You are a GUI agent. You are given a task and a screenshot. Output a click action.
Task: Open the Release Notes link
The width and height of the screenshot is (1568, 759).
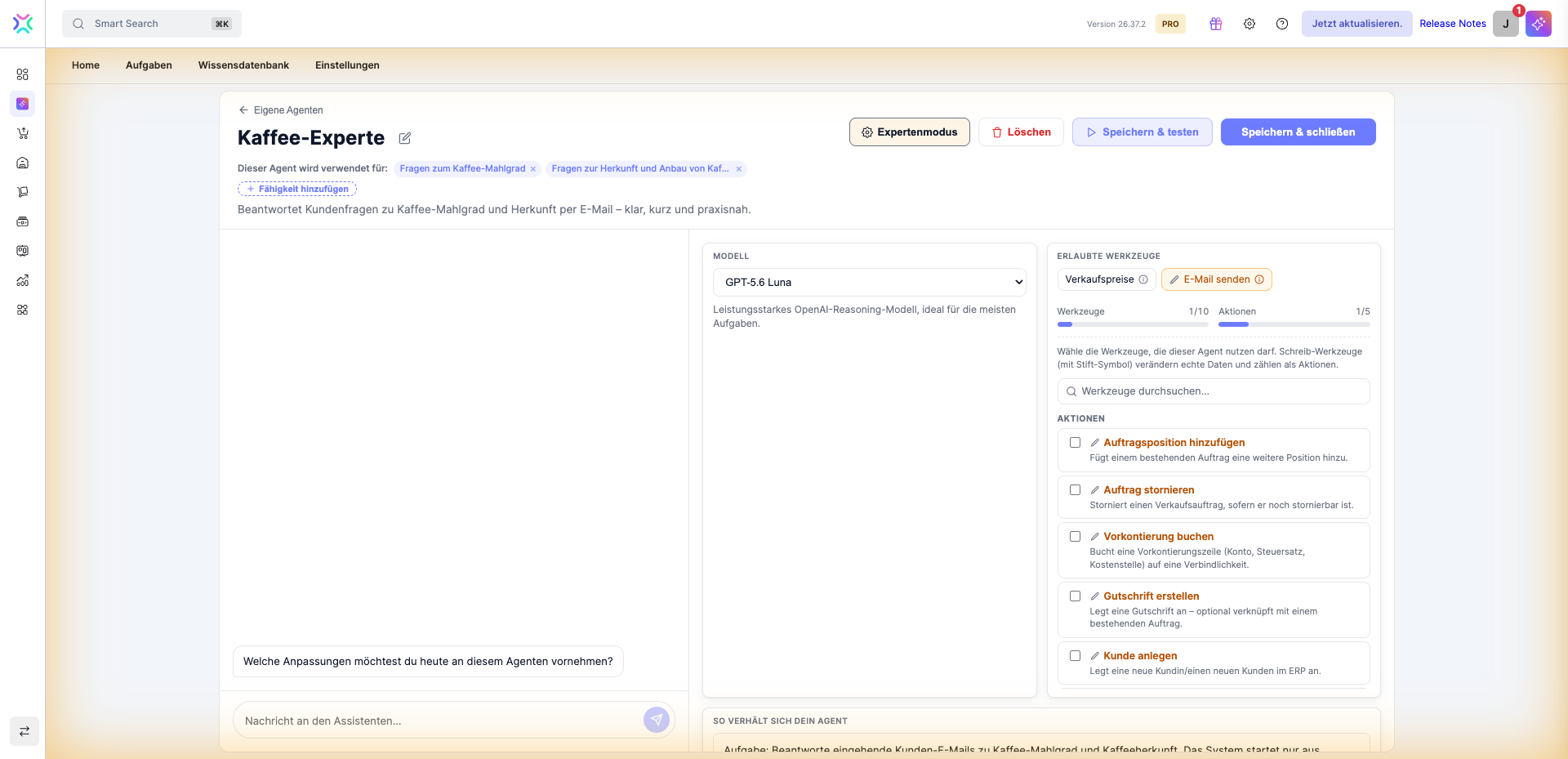[x=1452, y=24]
